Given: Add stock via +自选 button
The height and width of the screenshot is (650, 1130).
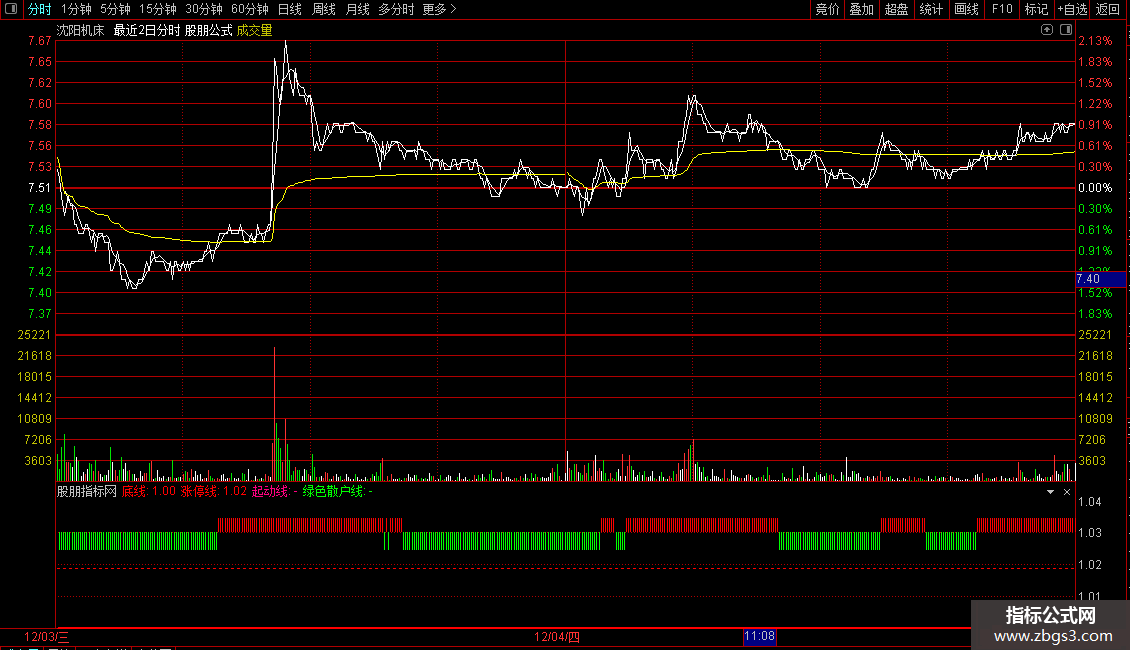Looking at the screenshot, I should (1072, 9).
